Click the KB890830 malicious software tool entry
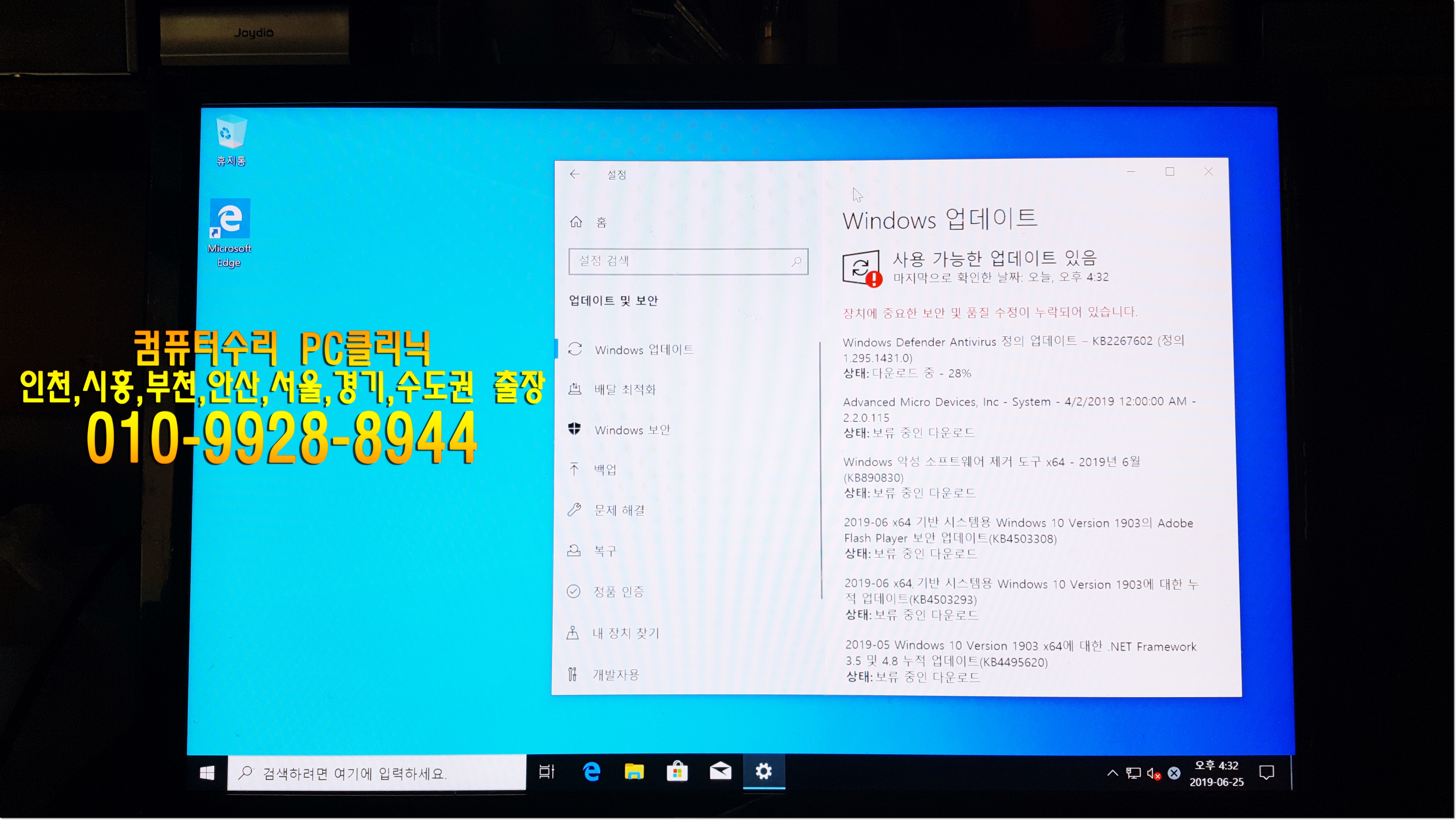 (x=992, y=477)
